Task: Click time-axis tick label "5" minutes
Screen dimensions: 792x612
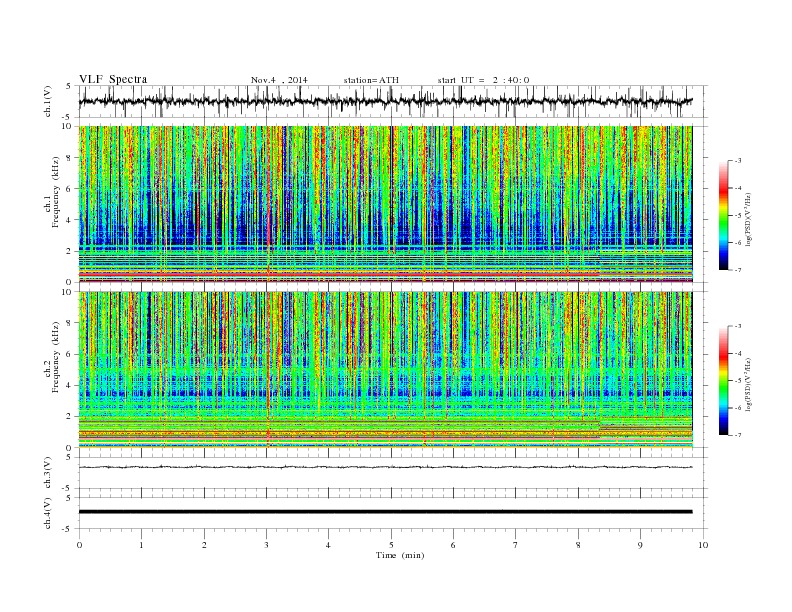Action: 391,545
